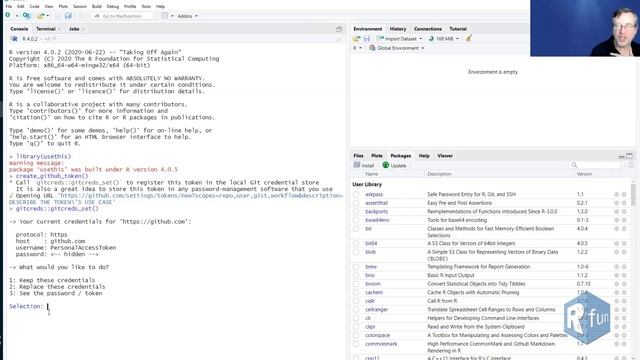Click the Save Workspace disk icon
This screenshot has width=640, height=360.
point(367,38)
